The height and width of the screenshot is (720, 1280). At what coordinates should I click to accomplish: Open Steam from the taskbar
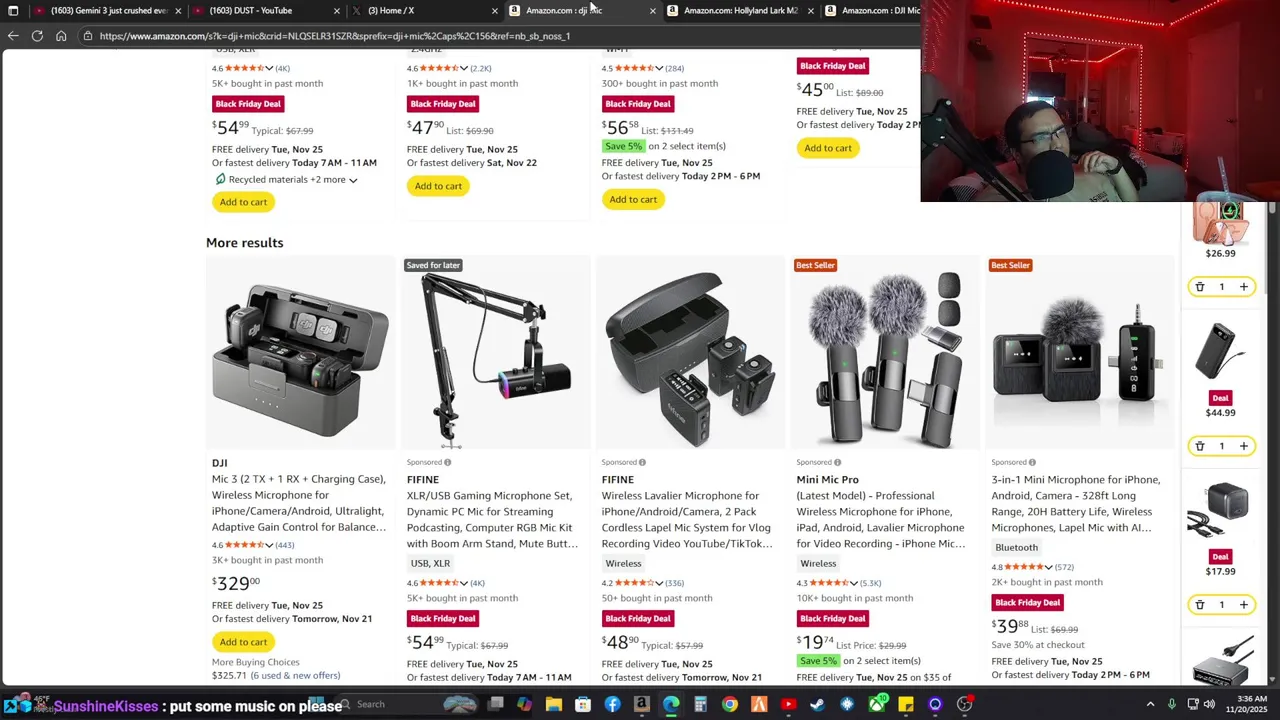click(x=818, y=705)
